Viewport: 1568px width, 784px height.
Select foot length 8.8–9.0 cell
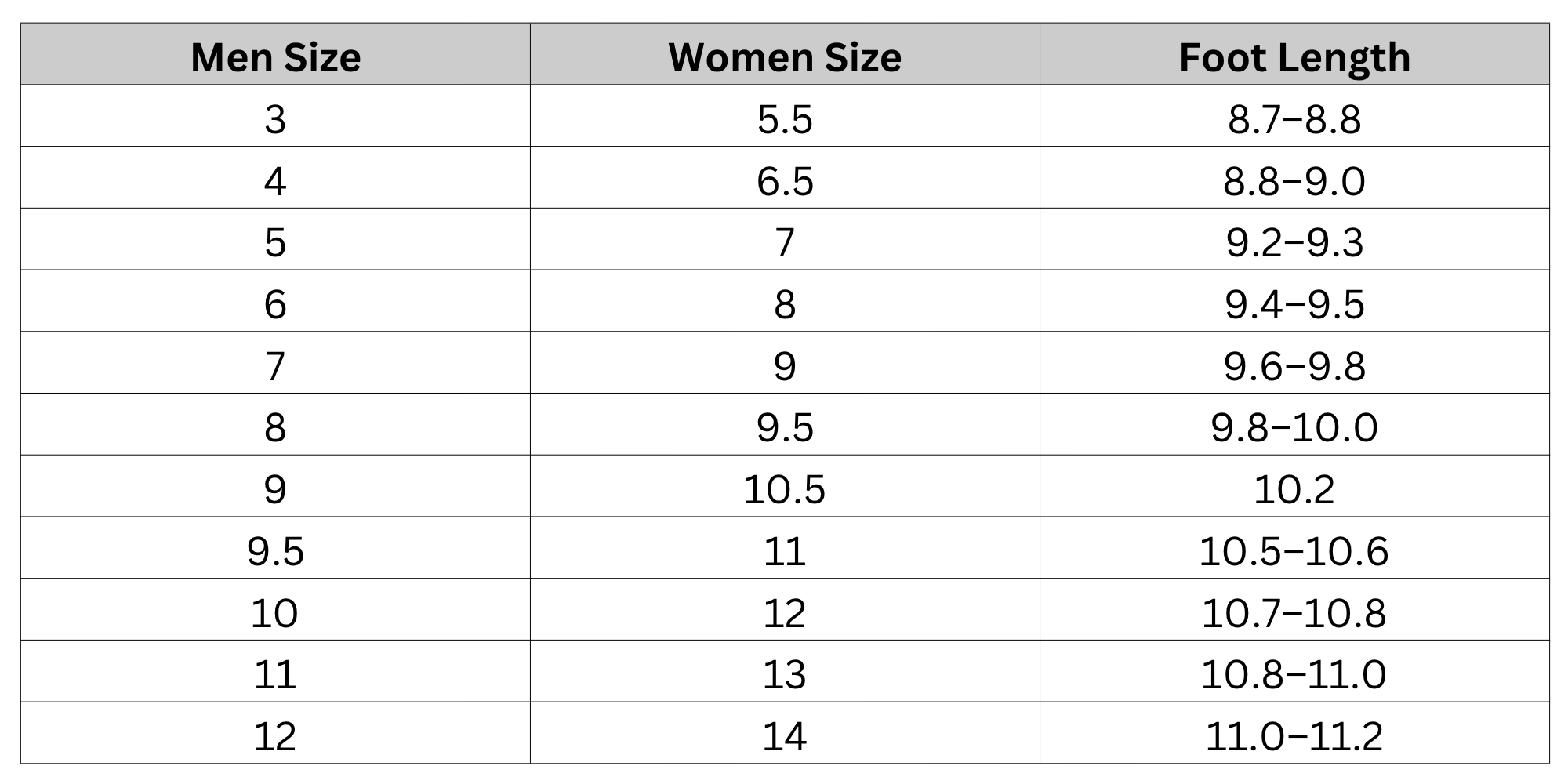tap(1294, 177)
